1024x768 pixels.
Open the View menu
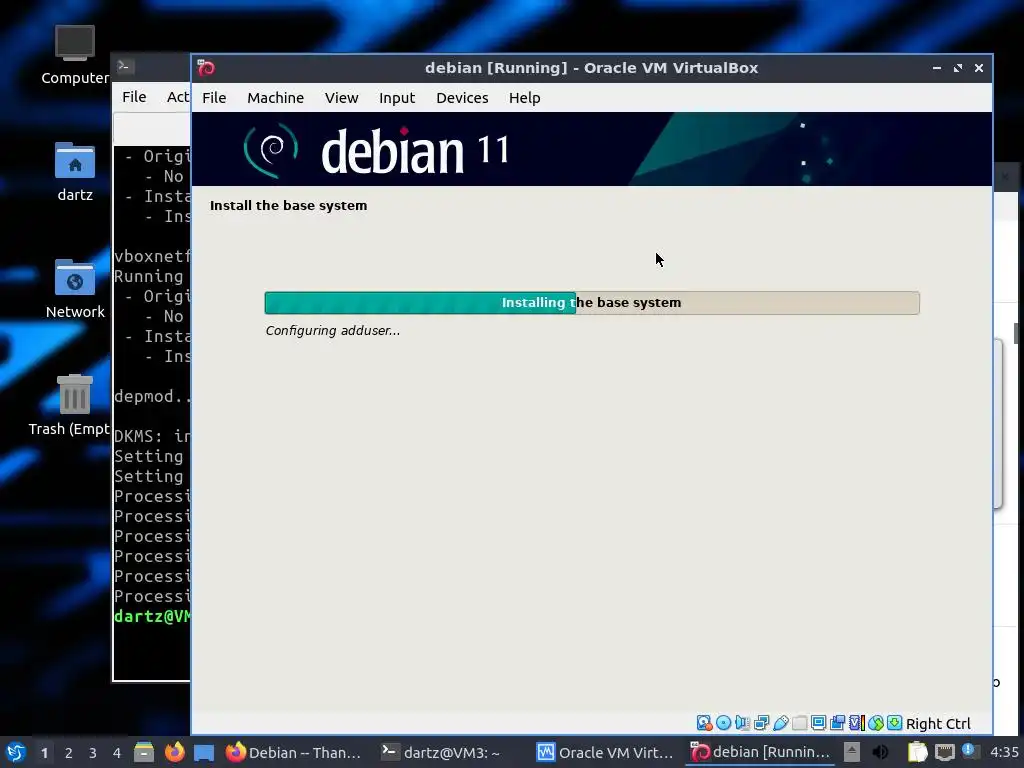341,98
